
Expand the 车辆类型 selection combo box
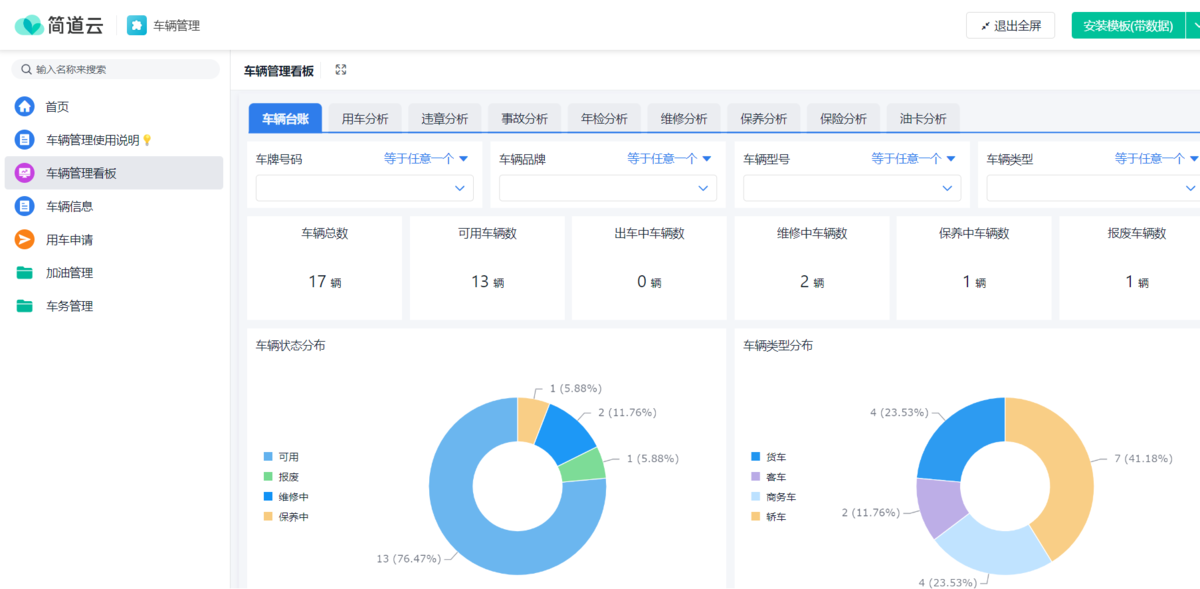click(x=1091, y=188)
